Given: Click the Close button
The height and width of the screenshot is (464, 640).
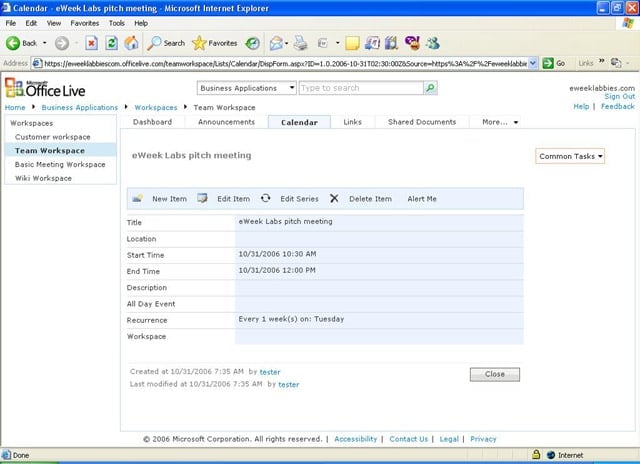Looking at the screenshot, I should [x=495, y=374].
